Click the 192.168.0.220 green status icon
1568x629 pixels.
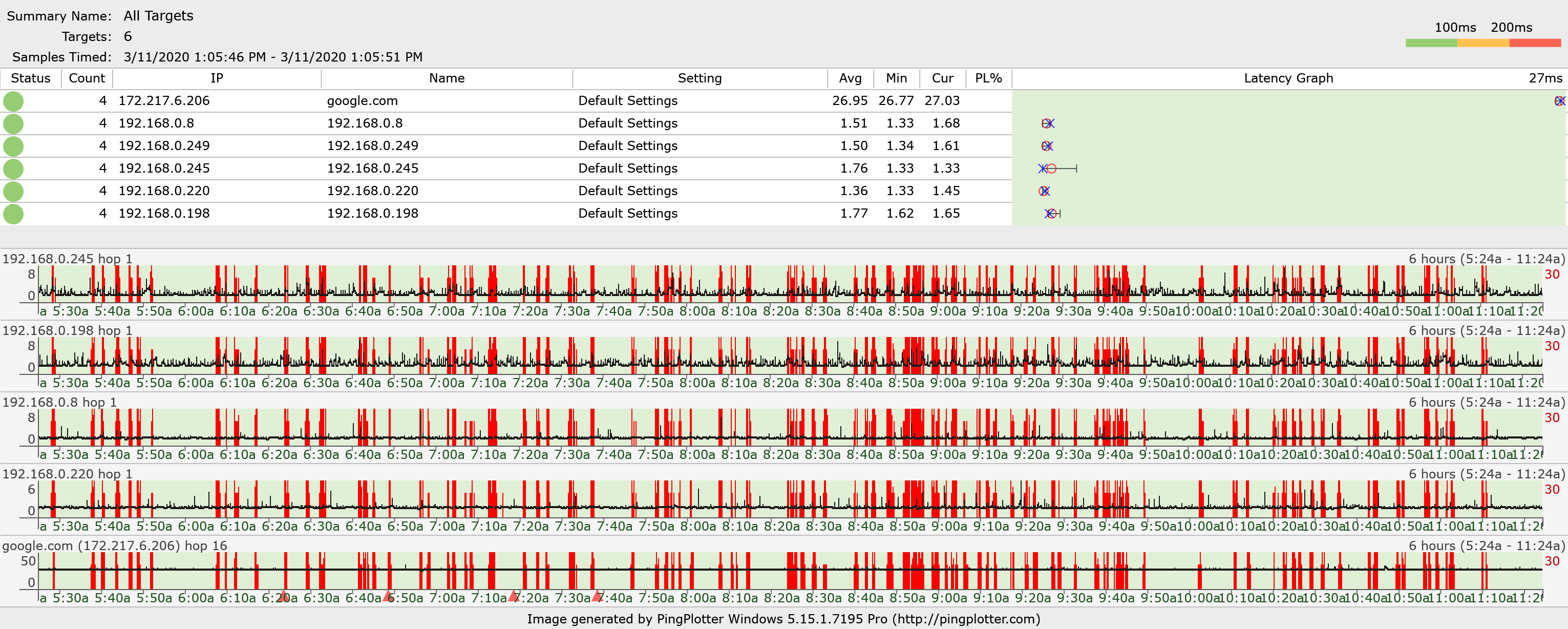click(13, 191)
